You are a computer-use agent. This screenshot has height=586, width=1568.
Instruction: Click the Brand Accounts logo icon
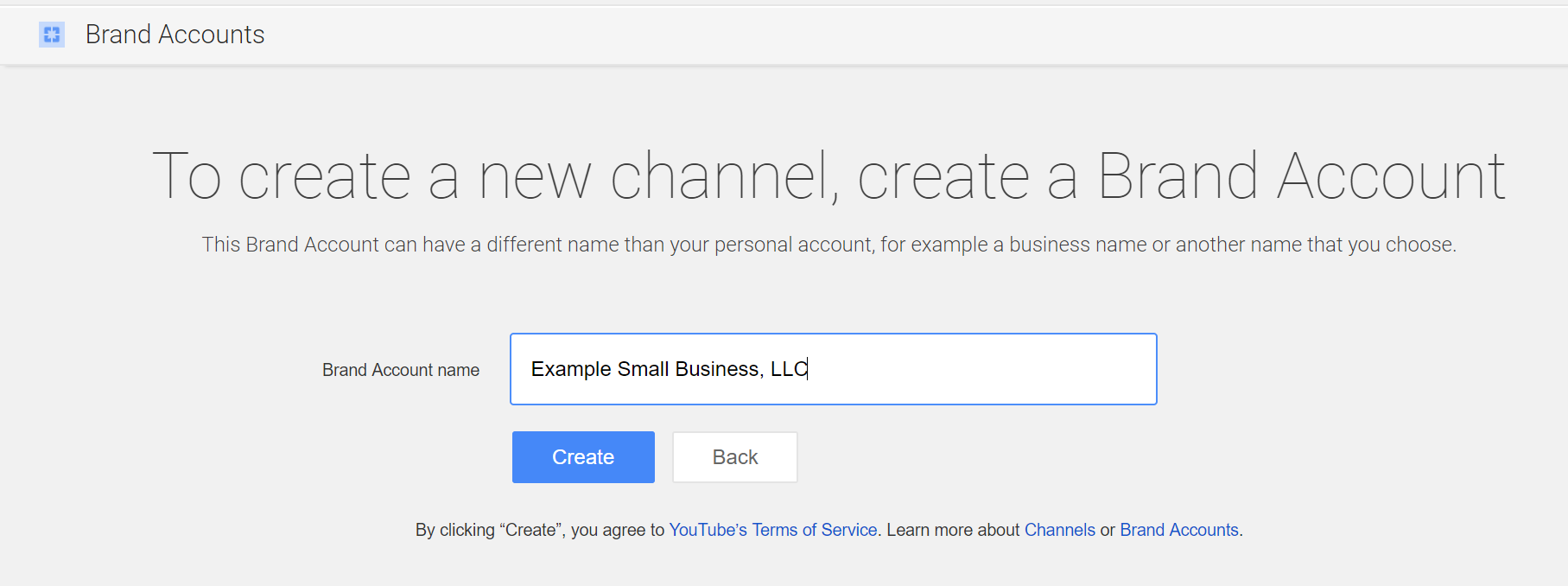coord(52,35)
